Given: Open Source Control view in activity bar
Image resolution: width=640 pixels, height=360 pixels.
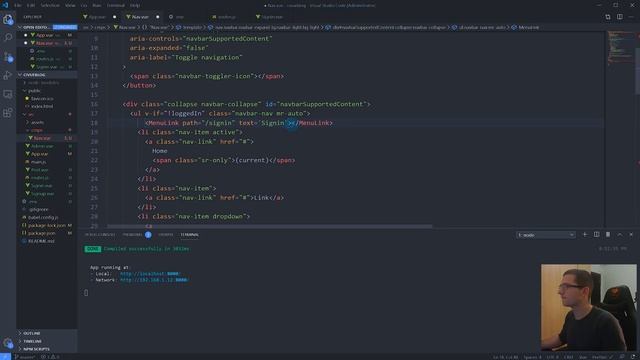Looking at the screenshot, I should tap(8, 57).
